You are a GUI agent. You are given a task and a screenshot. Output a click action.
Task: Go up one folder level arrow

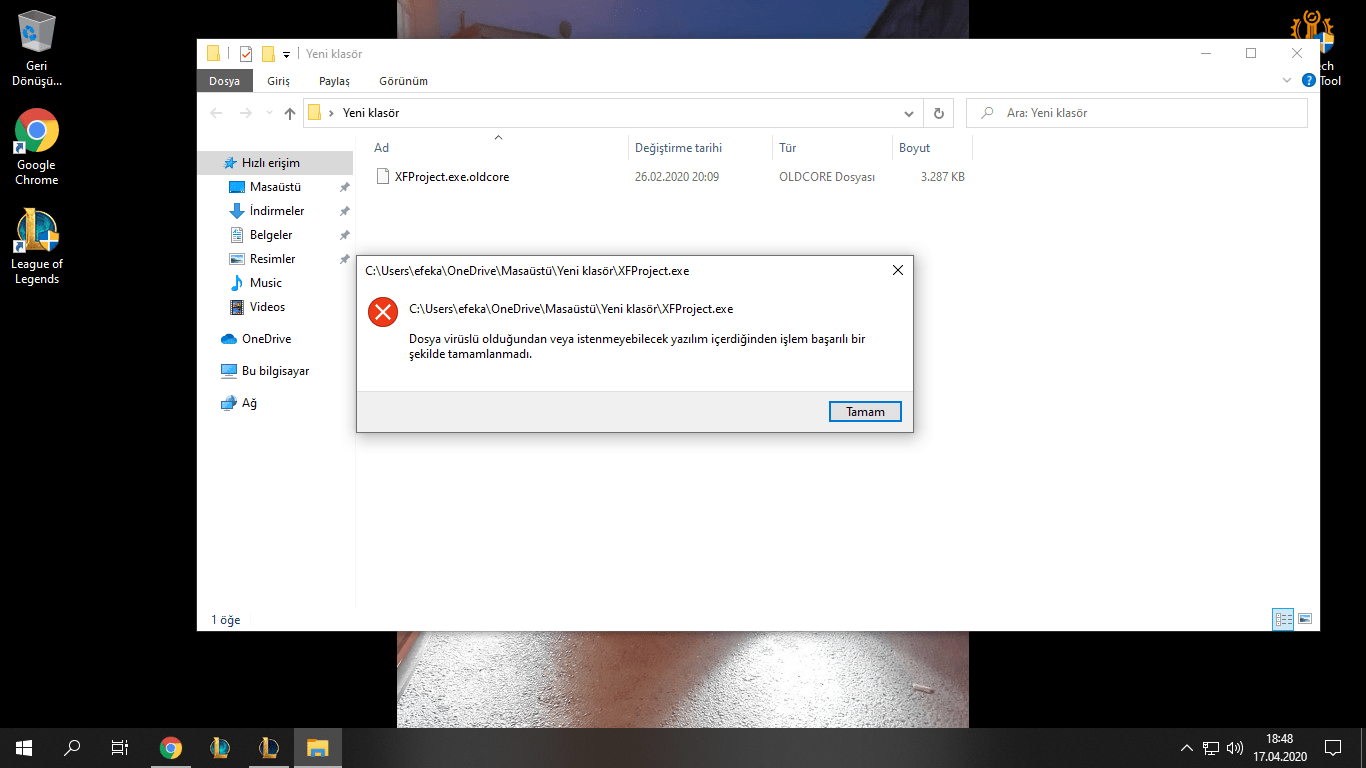tap(290, 113)
